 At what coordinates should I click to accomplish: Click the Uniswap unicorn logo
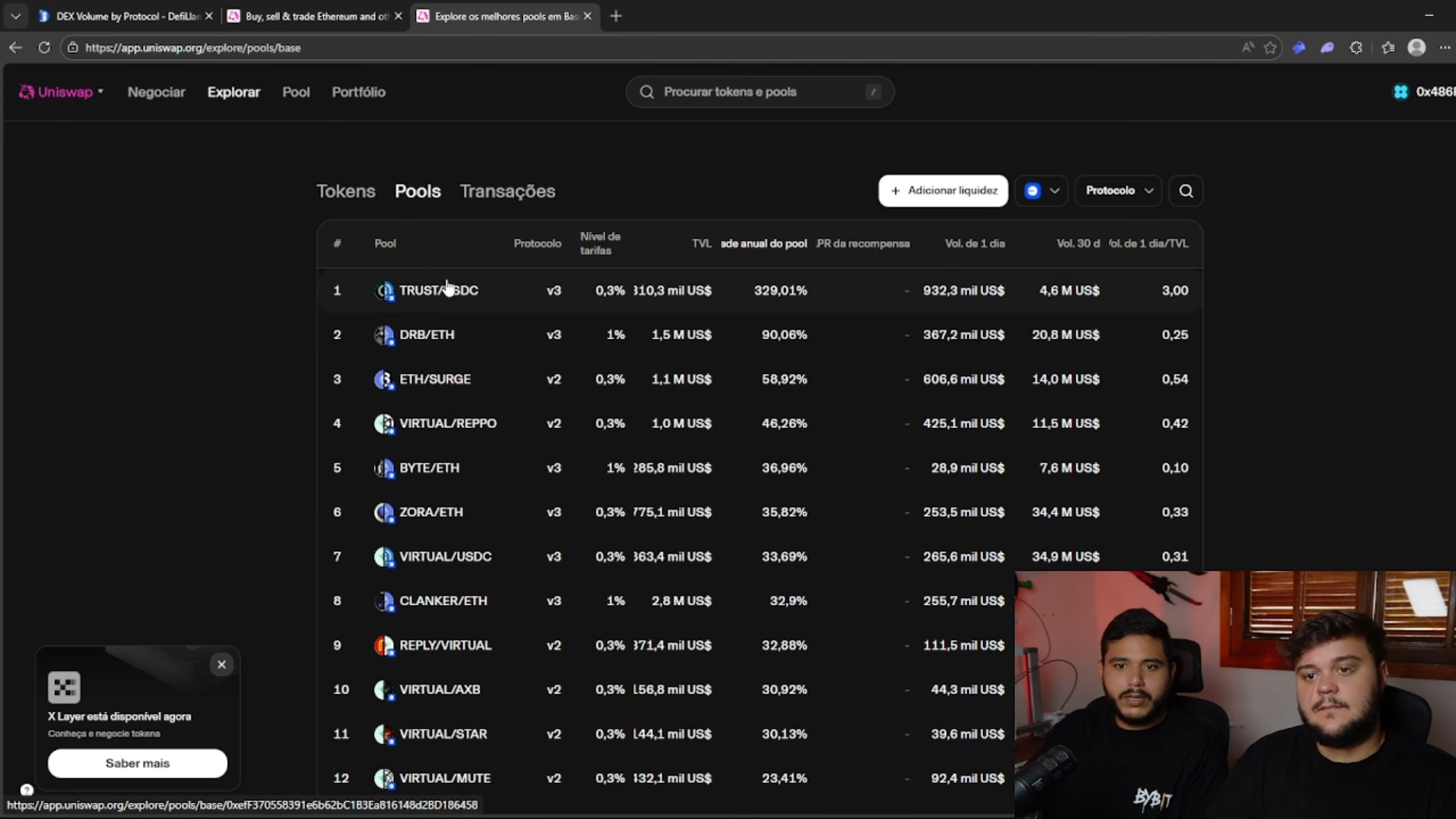tap(26, 92)
